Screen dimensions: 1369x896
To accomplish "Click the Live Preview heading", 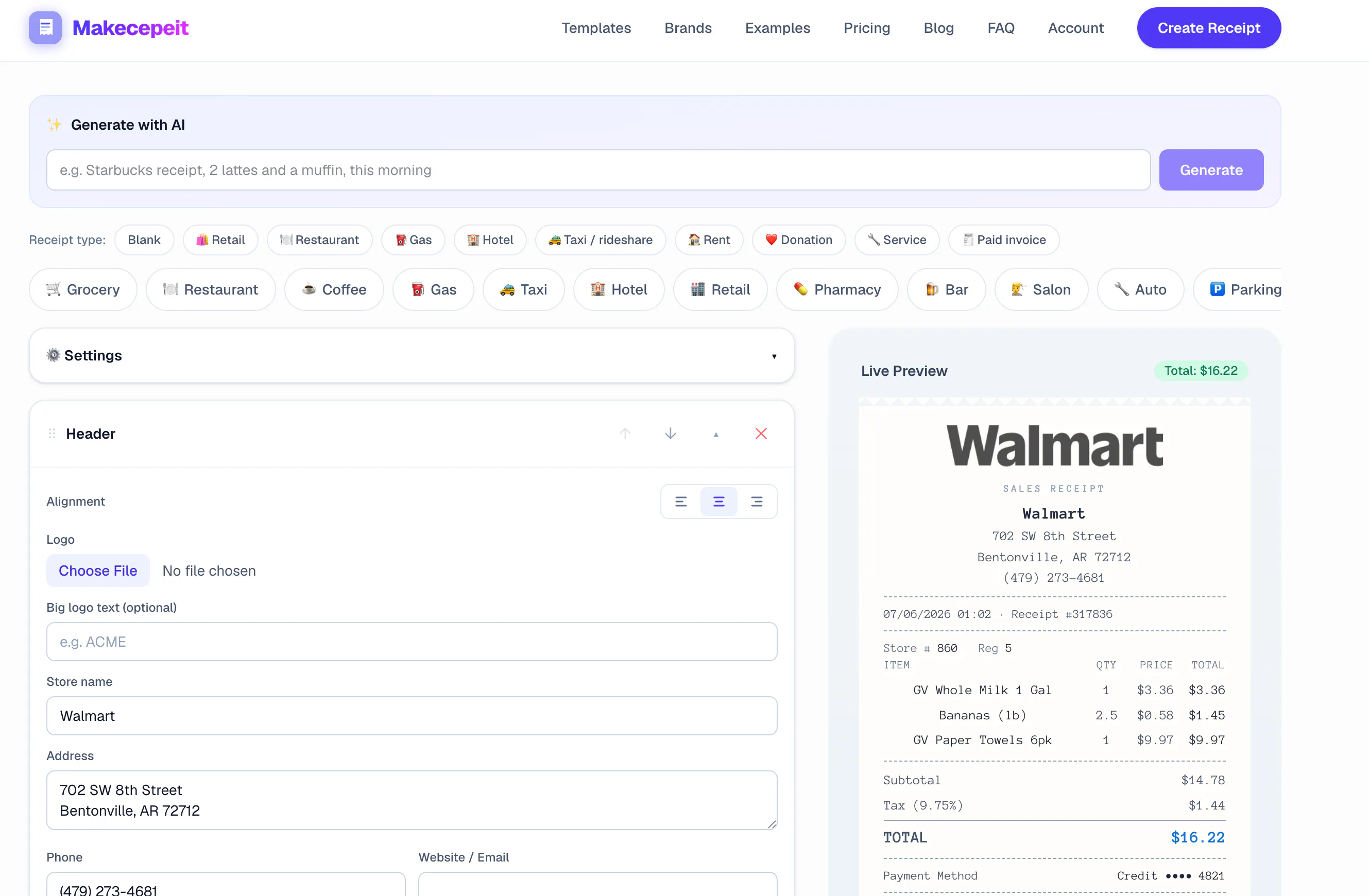I will 904,371.
